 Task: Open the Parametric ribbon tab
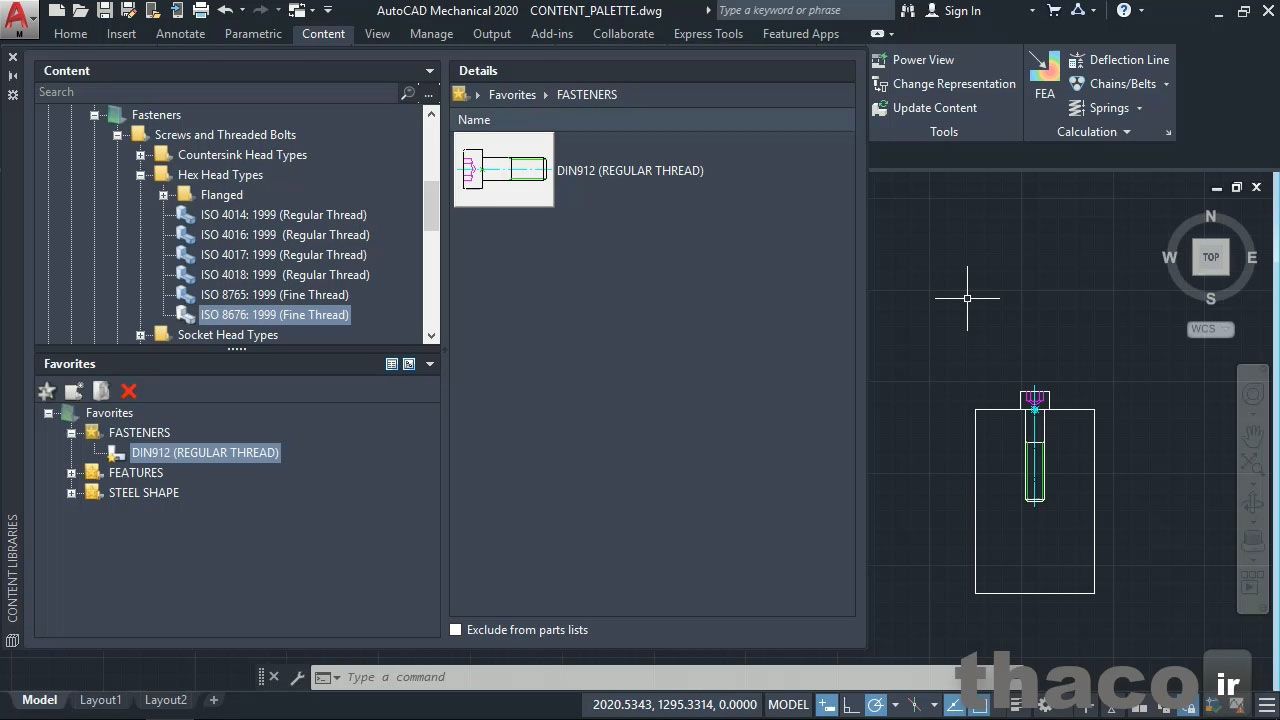tap(253, 33)
